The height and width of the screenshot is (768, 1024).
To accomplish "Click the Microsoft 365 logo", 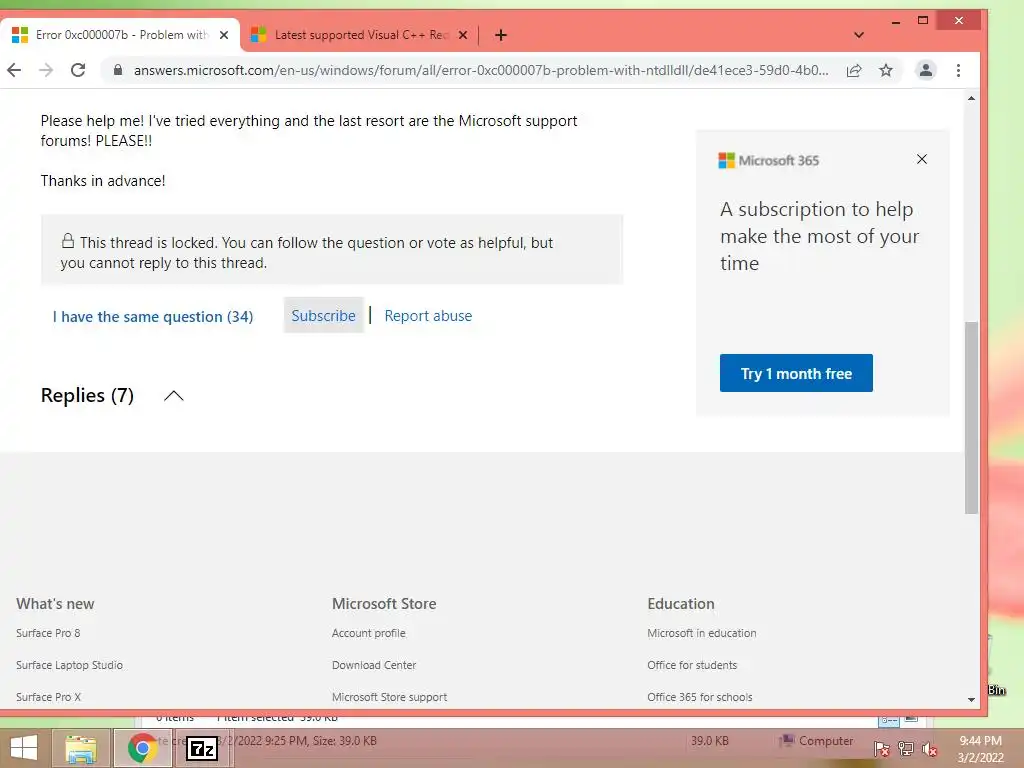I will [x=769, y=161].
